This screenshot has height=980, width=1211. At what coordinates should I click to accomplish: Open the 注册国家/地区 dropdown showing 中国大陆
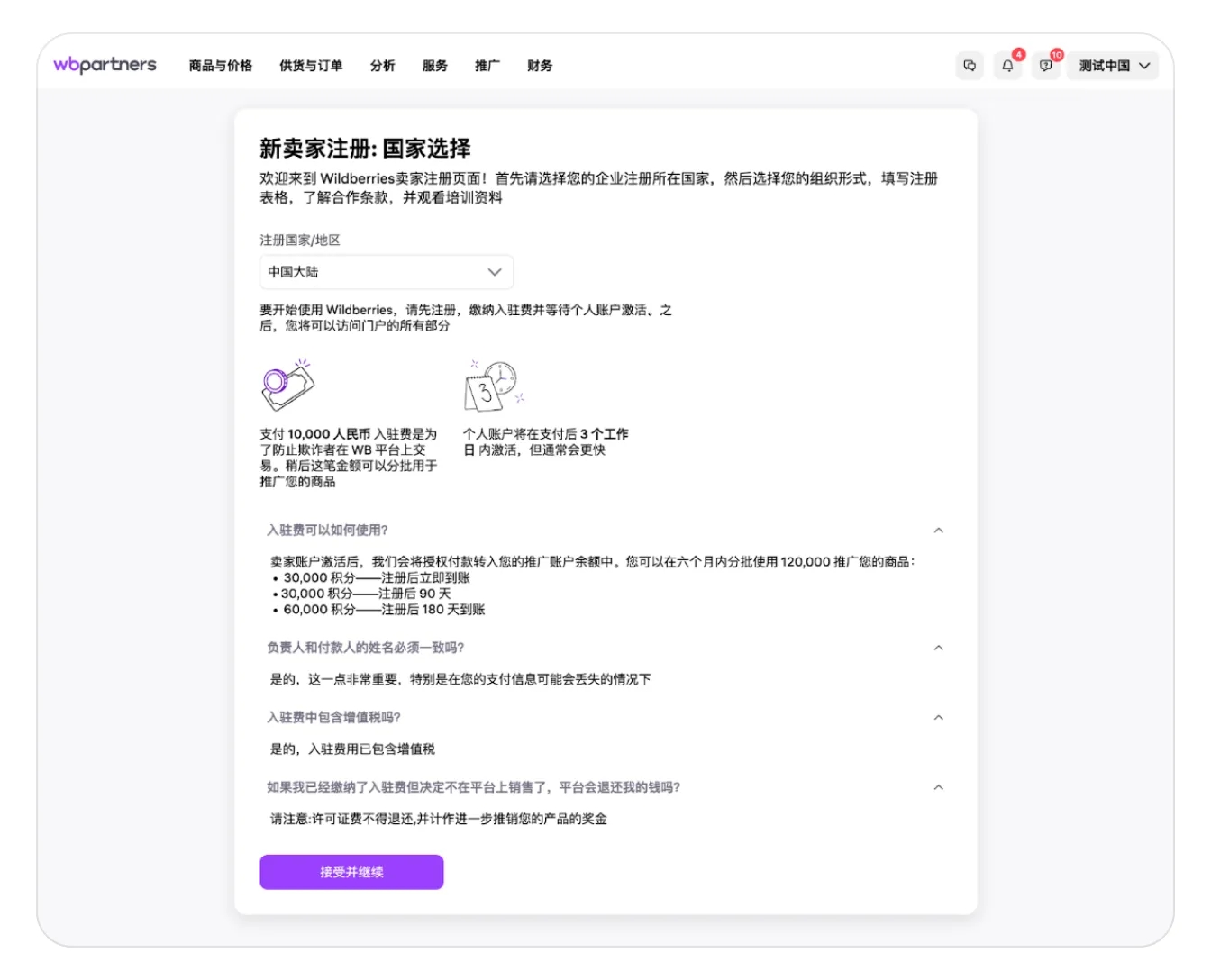point(386,272)
